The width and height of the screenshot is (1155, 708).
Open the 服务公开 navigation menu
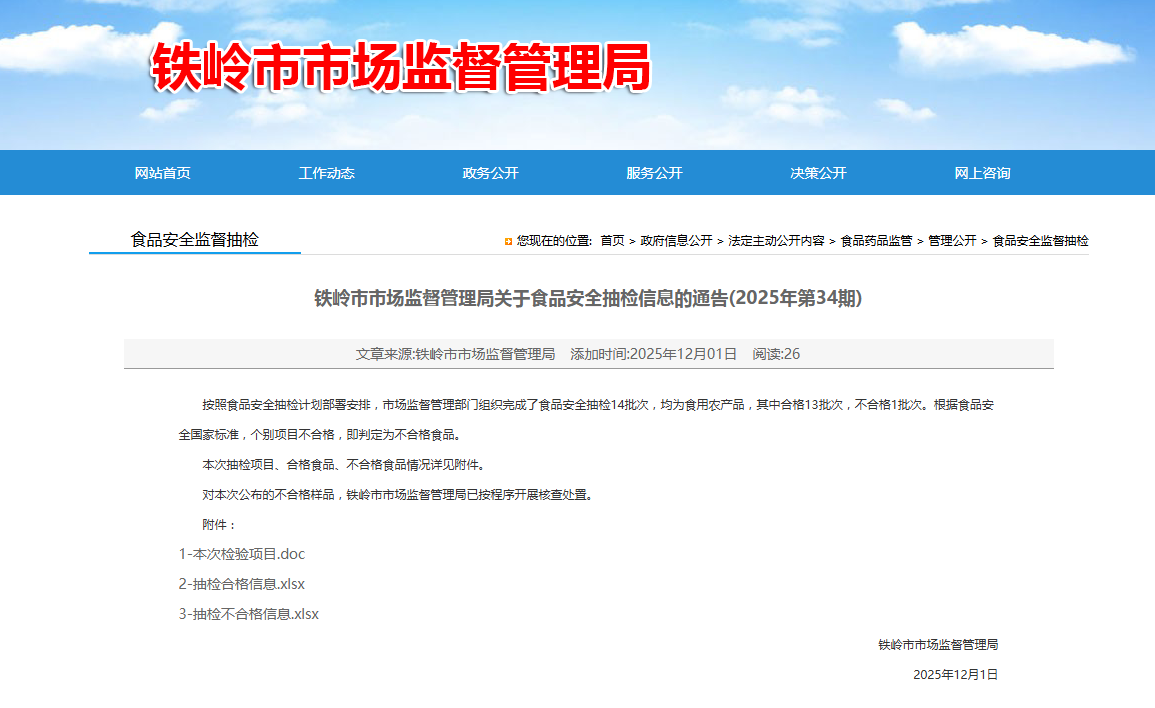654,173
